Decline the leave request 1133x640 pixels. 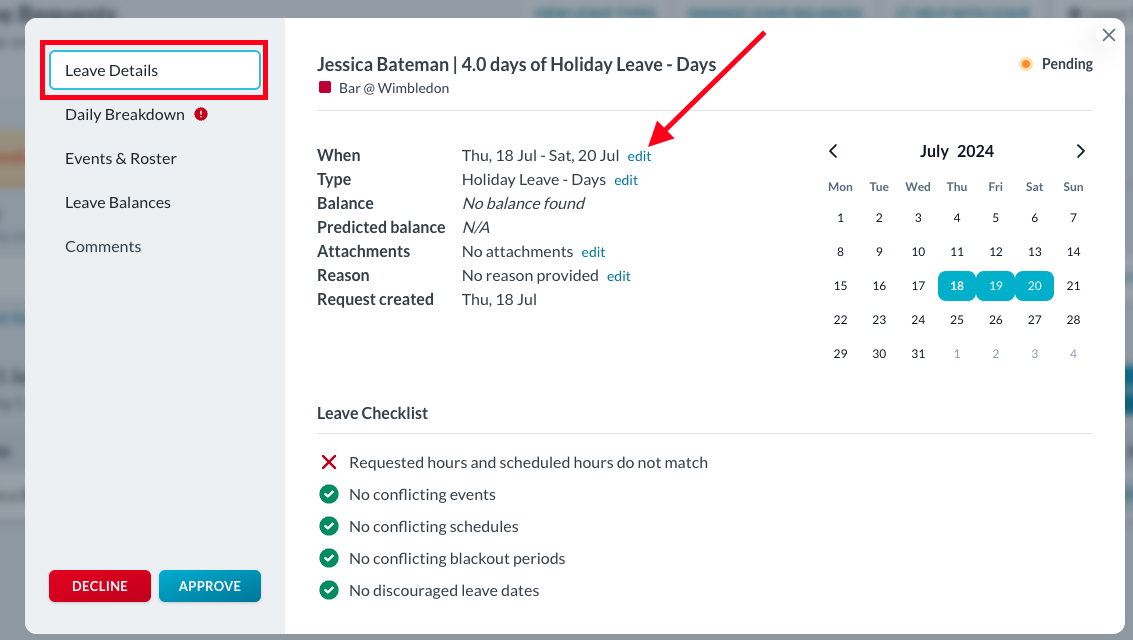point(100,586)
